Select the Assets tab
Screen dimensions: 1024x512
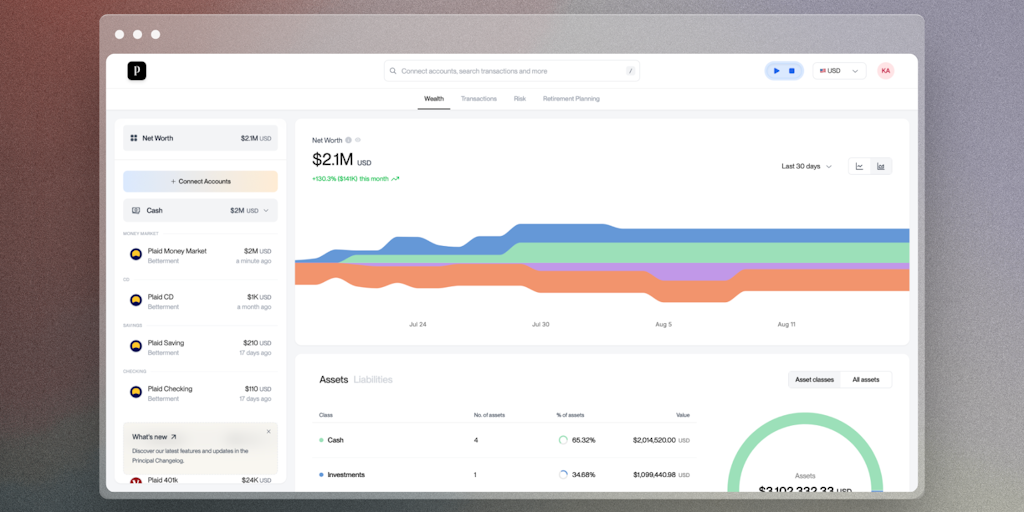(x=334, y=379)
